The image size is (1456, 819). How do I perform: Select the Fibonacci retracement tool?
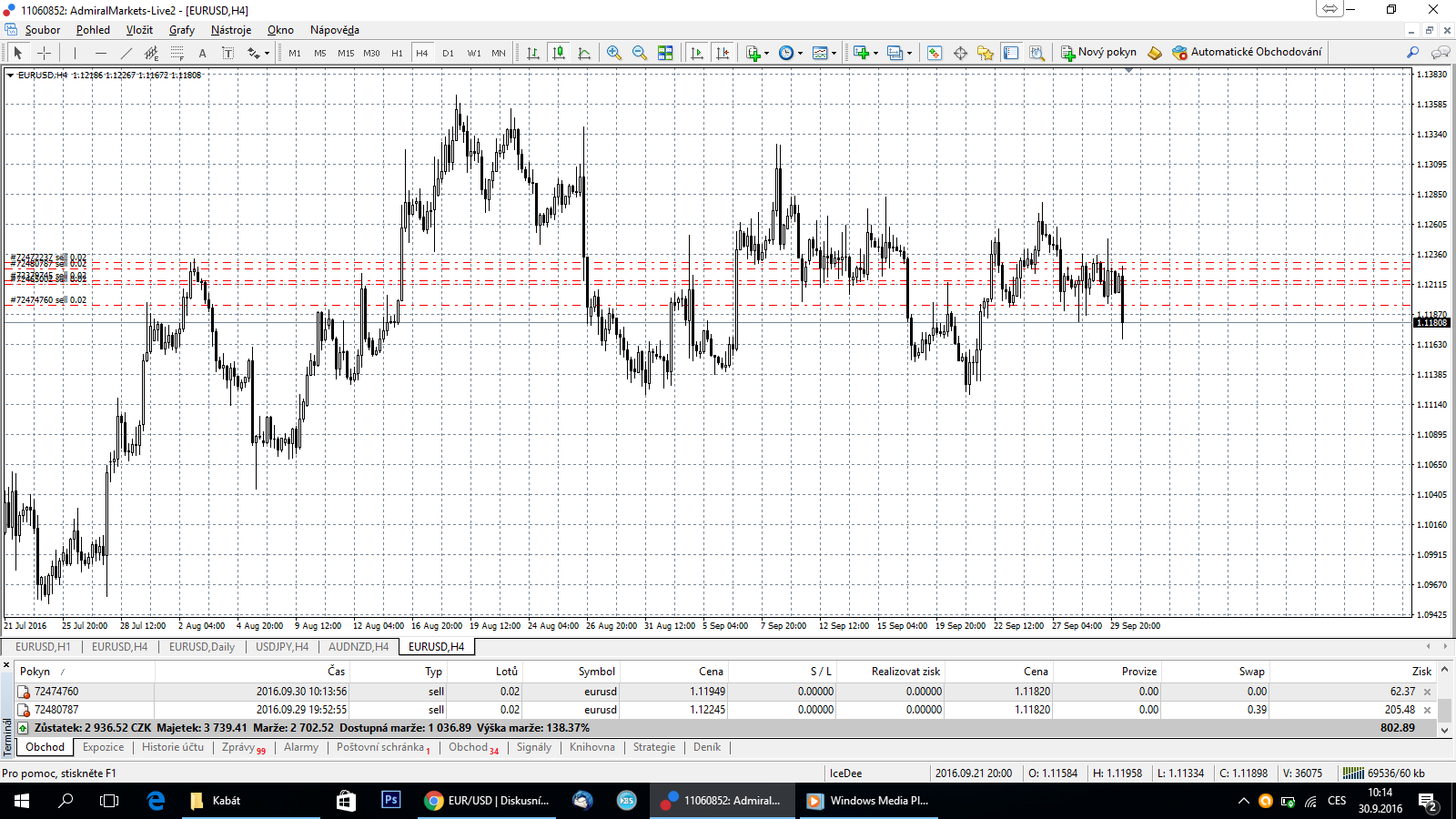[177, 53]
